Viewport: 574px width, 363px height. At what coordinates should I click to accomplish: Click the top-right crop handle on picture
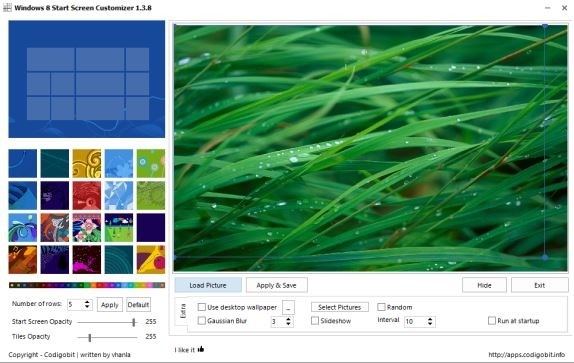coord(545,26)
